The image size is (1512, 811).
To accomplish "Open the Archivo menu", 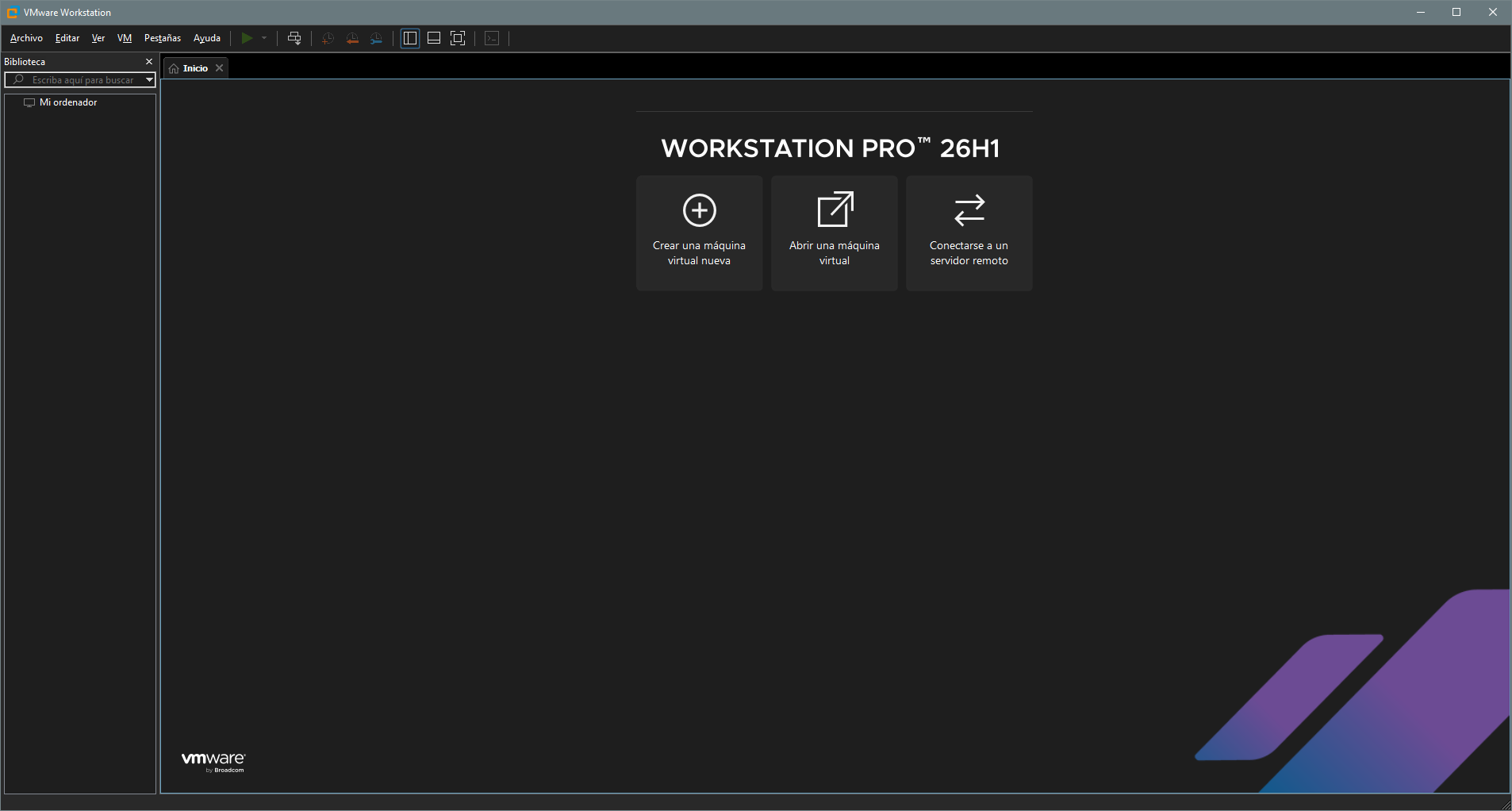I will tap(26, 38).
